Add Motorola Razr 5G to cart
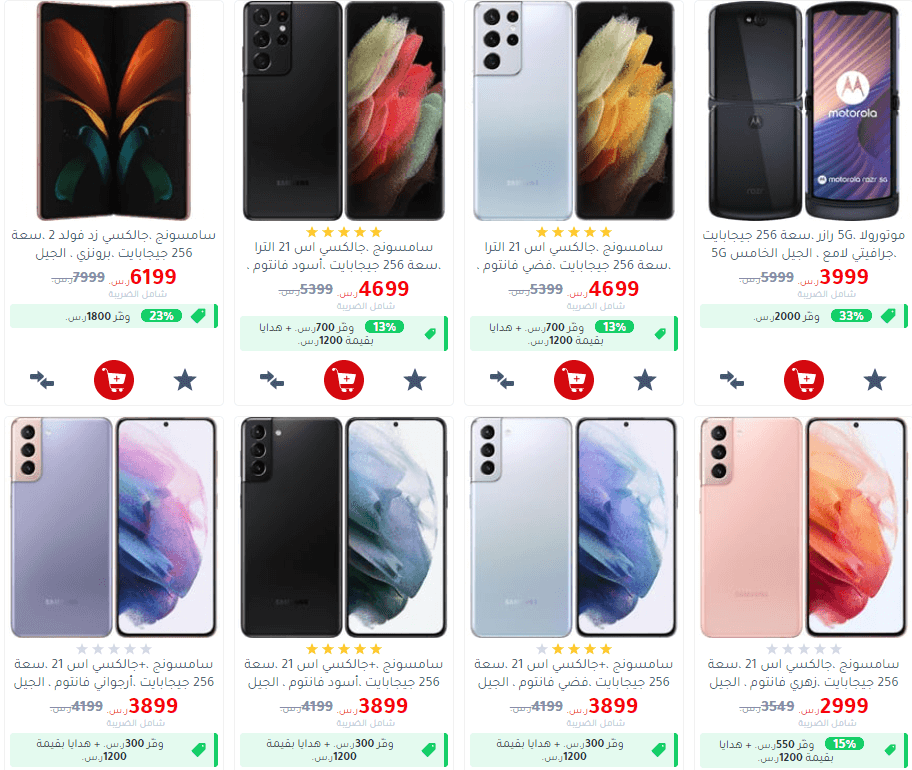Screen dimensions: 912x770 coord(804,380)
